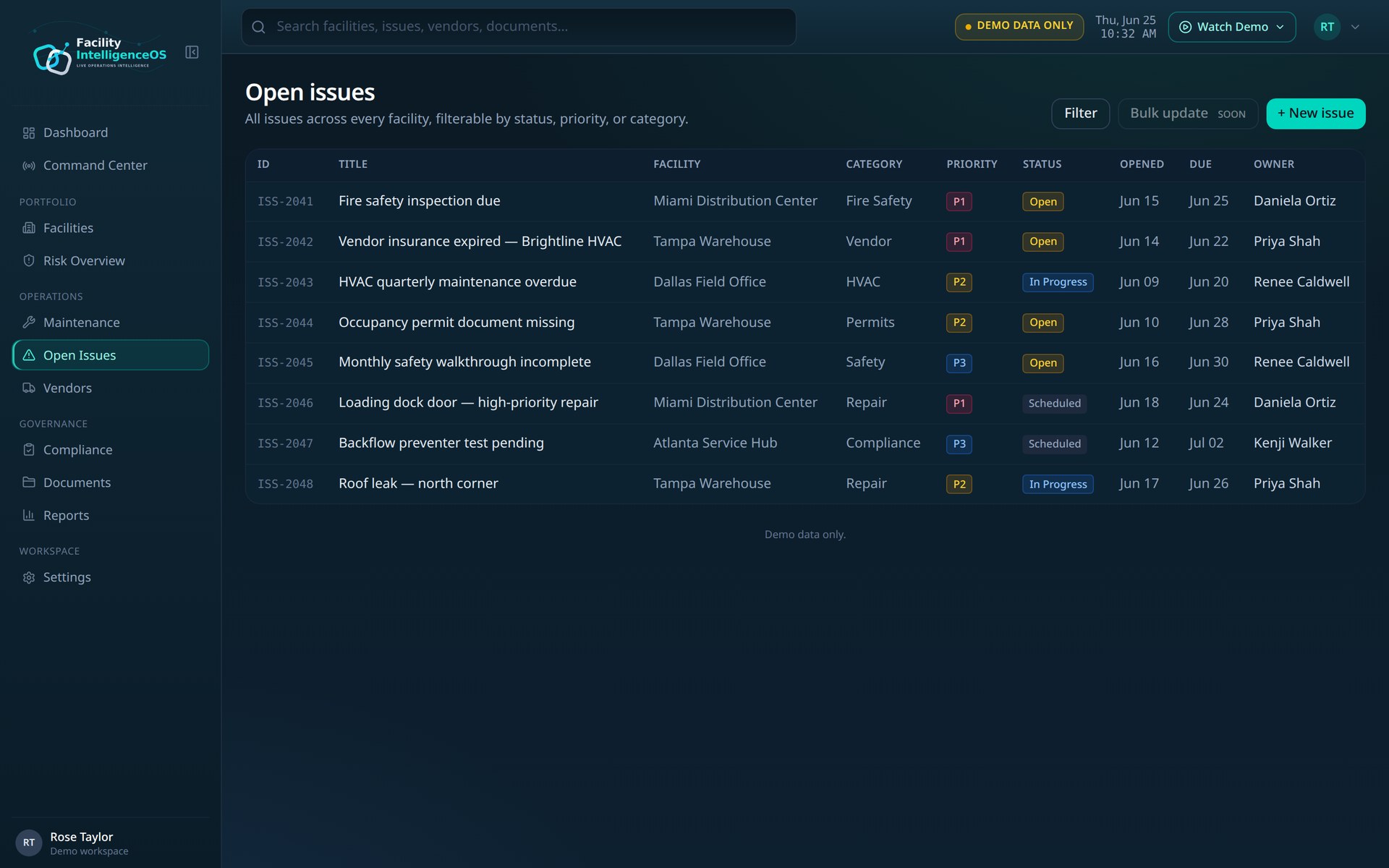This screenshot has height=868, width=1389.
Task: Click the Facility IntelligenceOS logo
Action: pos(100,55)
